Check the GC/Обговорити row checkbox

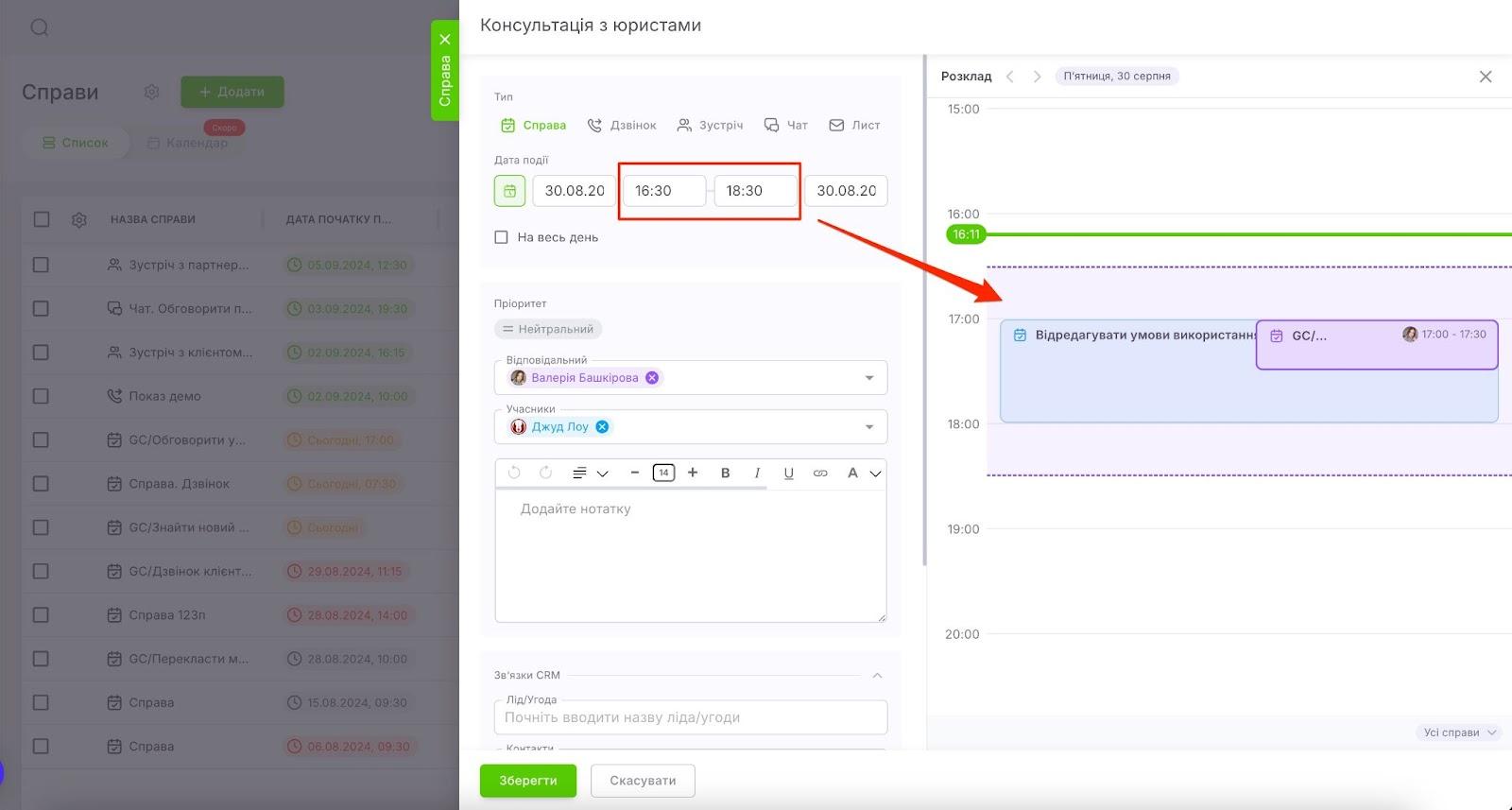coord(41,439)
